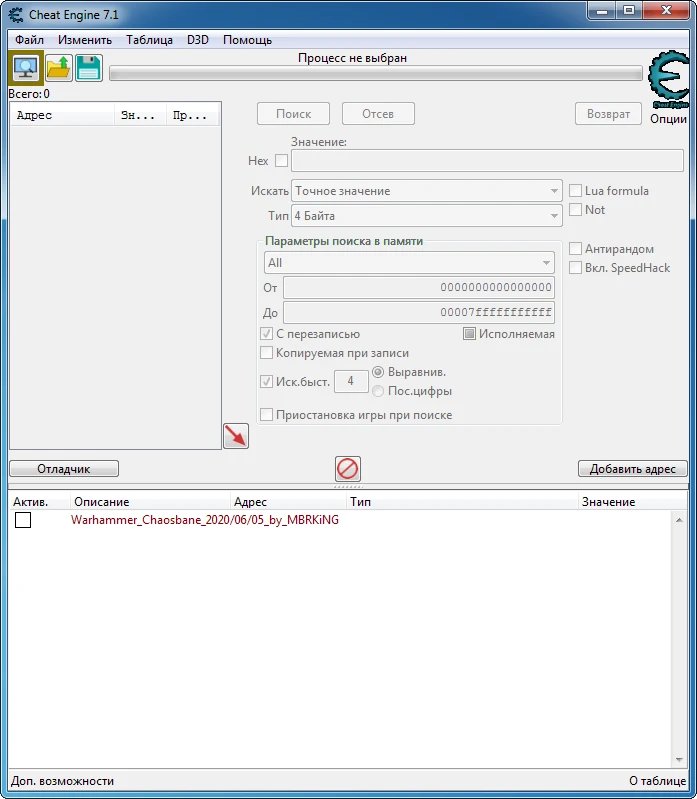The image size is (697, 799).
Task: Click the Актив. column header
Action: [x=39, y=502]
